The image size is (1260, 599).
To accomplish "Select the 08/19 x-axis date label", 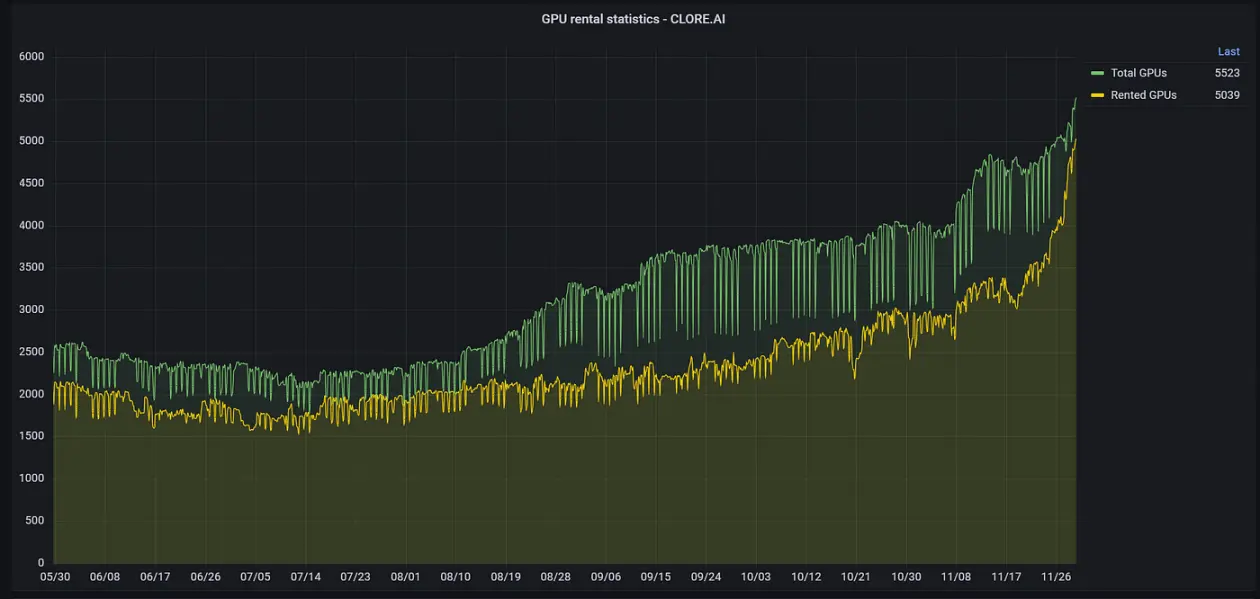I will click(x=505, y=577).
